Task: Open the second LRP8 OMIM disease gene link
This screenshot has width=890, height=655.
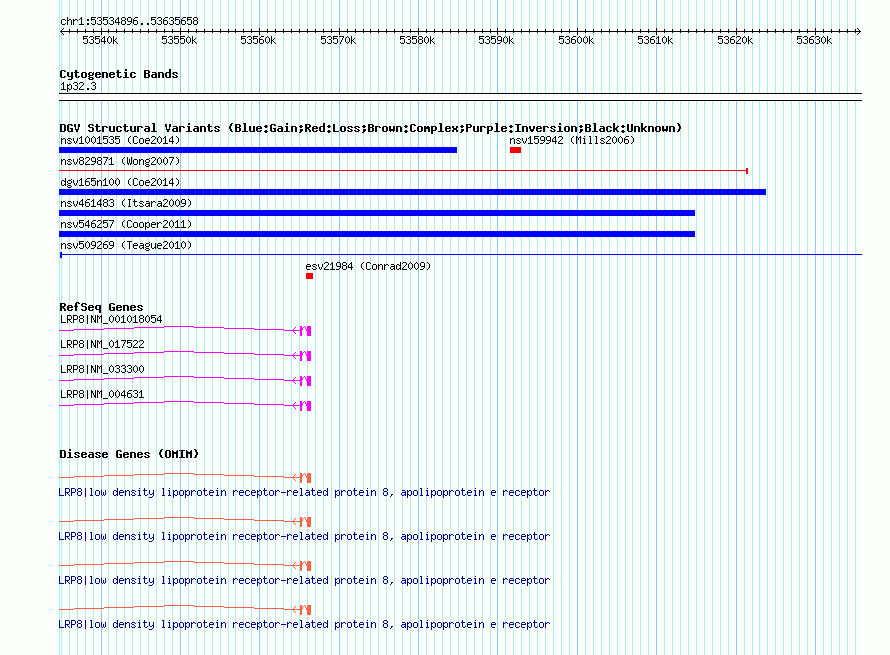Action: point(304,536)
